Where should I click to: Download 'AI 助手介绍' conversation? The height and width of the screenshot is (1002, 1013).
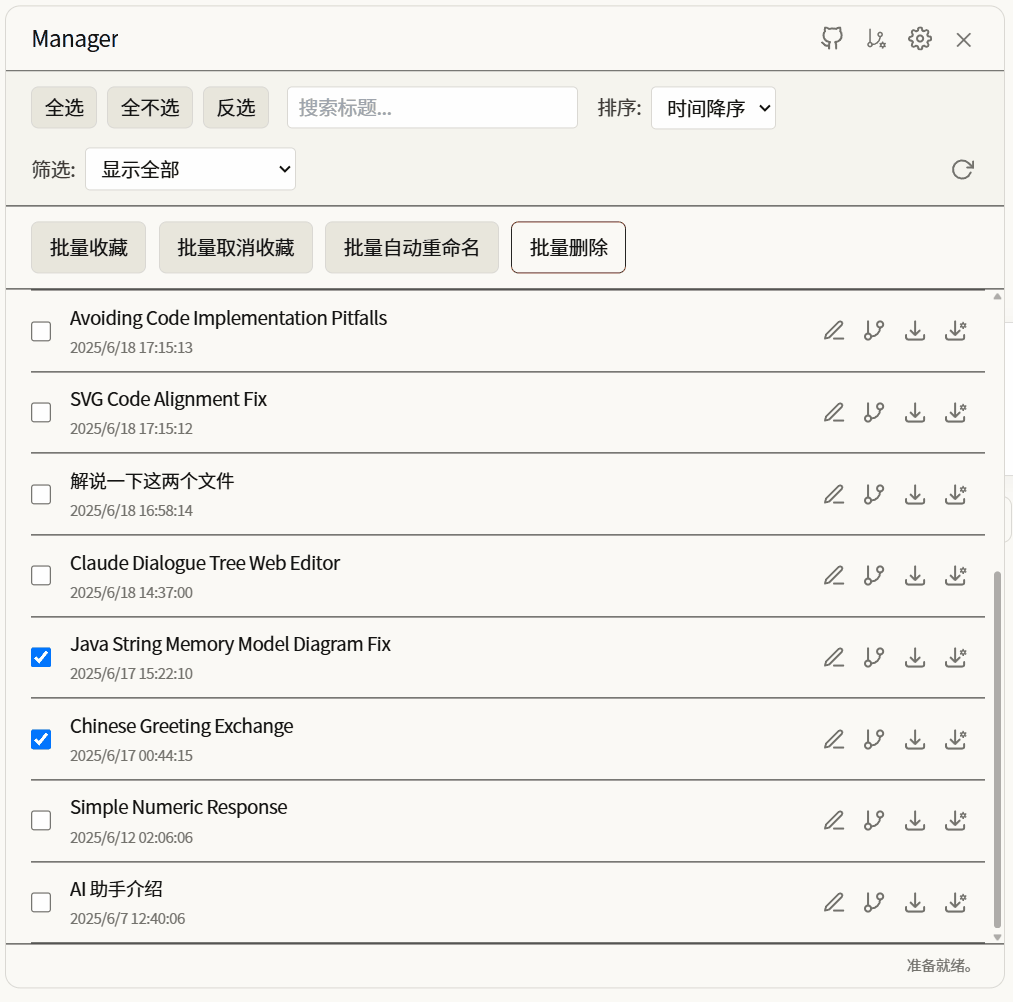[x=915, y=902]
